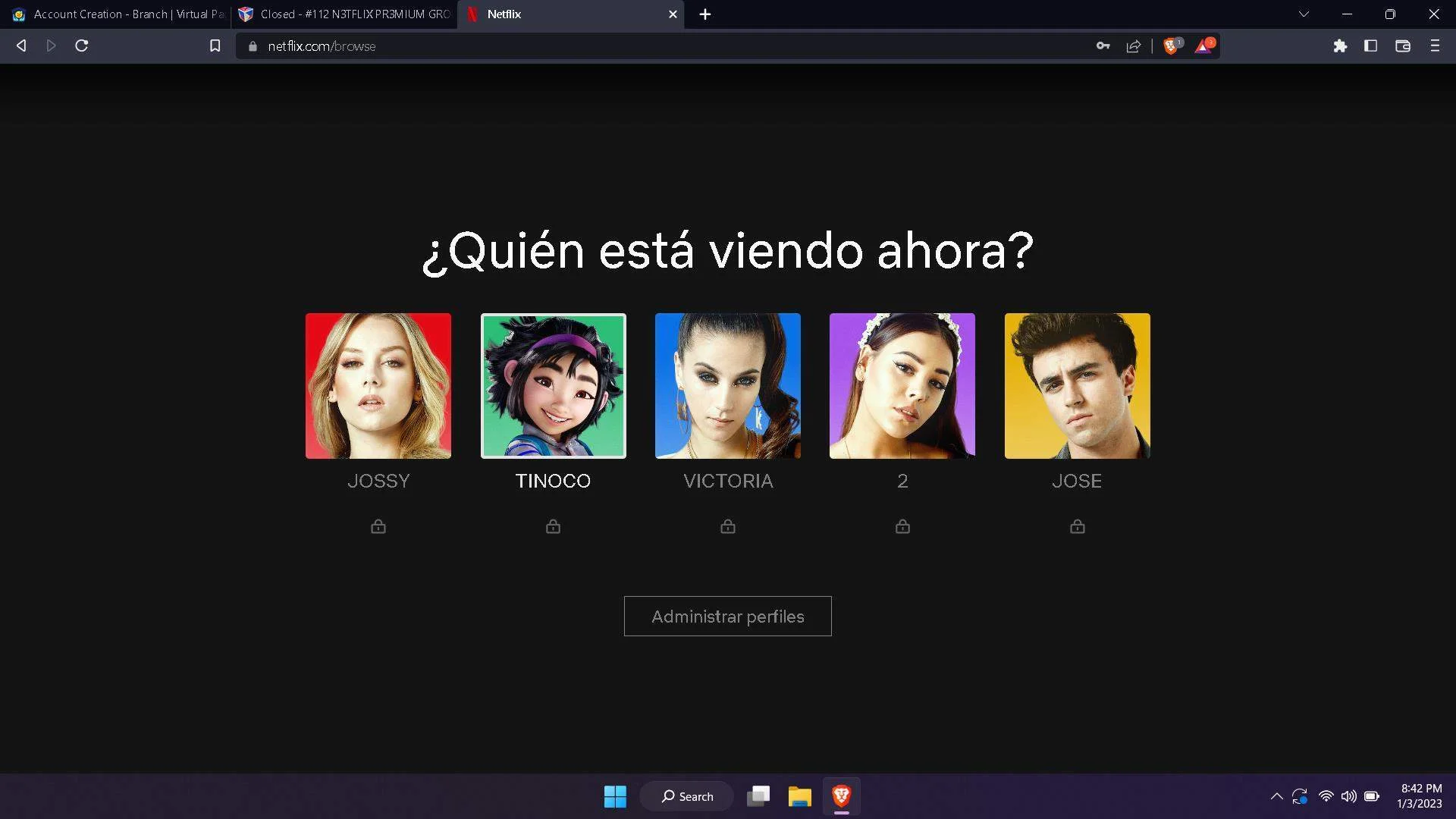Expand the tab search dropdown

(x=1304, y=14)
